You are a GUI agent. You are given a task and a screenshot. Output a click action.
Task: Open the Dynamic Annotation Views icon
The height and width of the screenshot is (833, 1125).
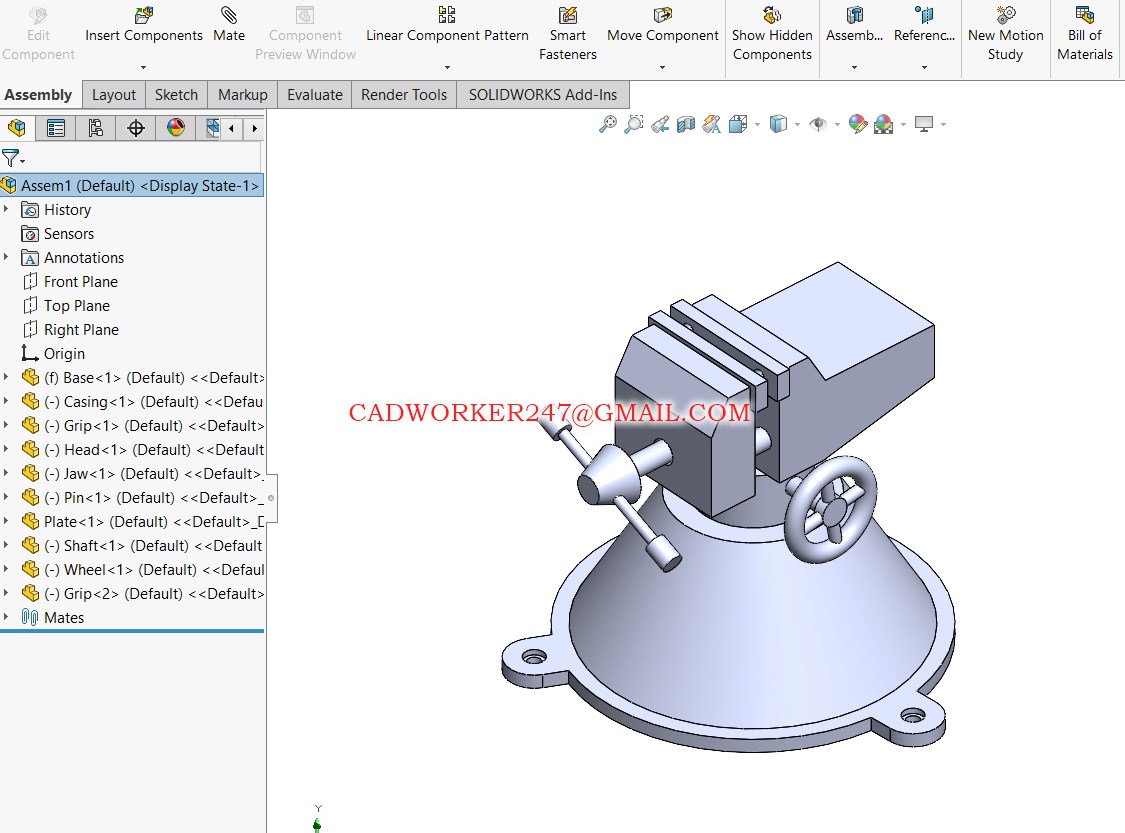point(712,124)
